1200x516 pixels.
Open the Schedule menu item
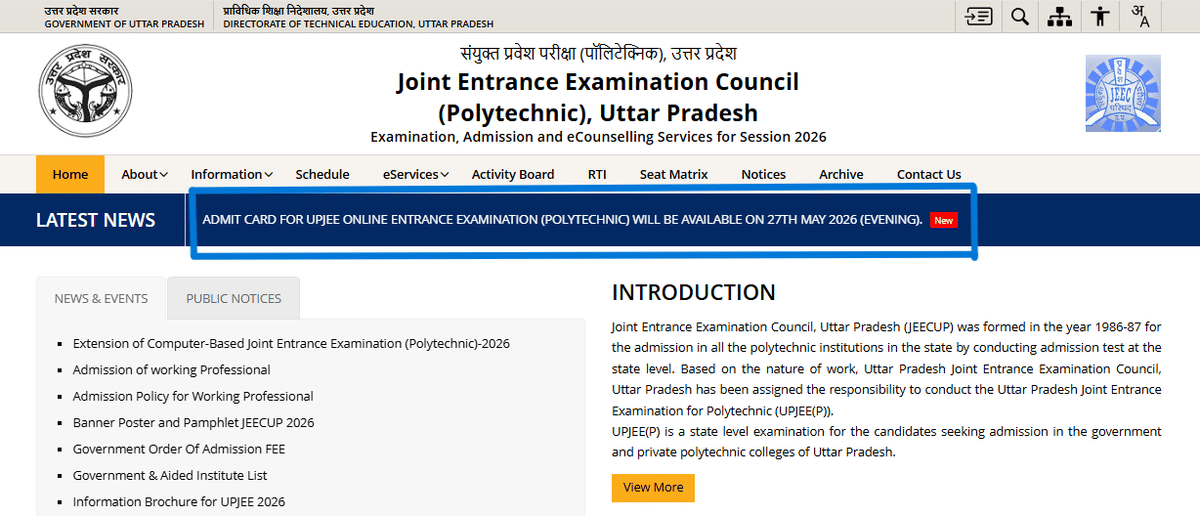[322, 174]
